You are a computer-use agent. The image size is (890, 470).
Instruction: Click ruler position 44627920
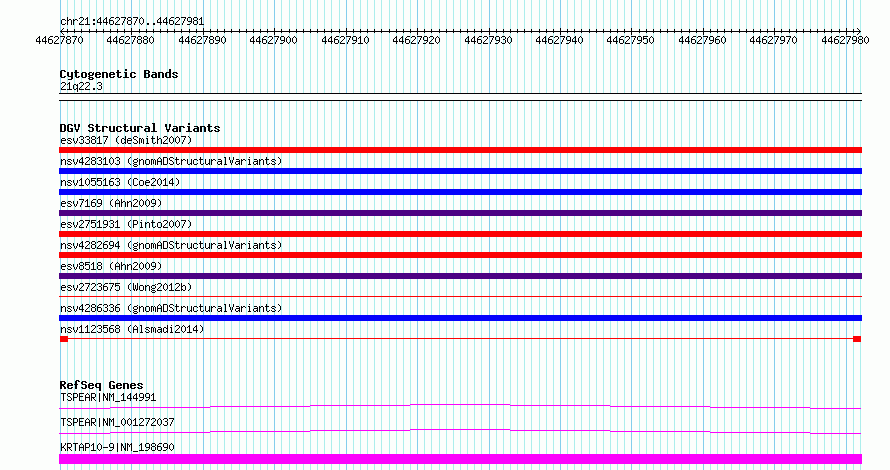point(416,40)
